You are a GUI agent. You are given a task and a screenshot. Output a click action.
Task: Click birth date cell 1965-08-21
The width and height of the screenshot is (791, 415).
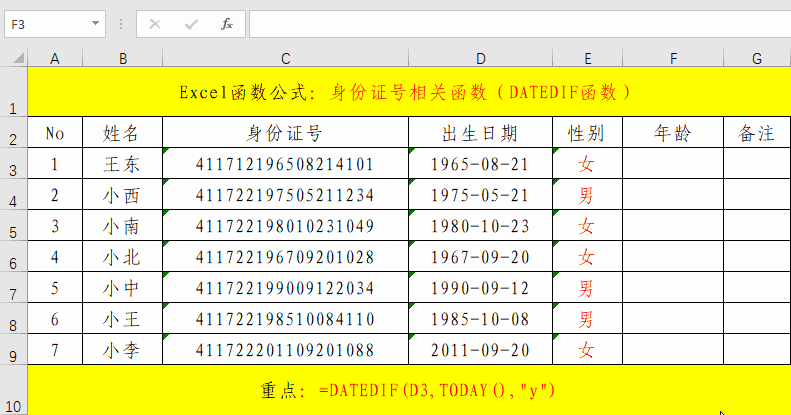click(x=481, y=163)
